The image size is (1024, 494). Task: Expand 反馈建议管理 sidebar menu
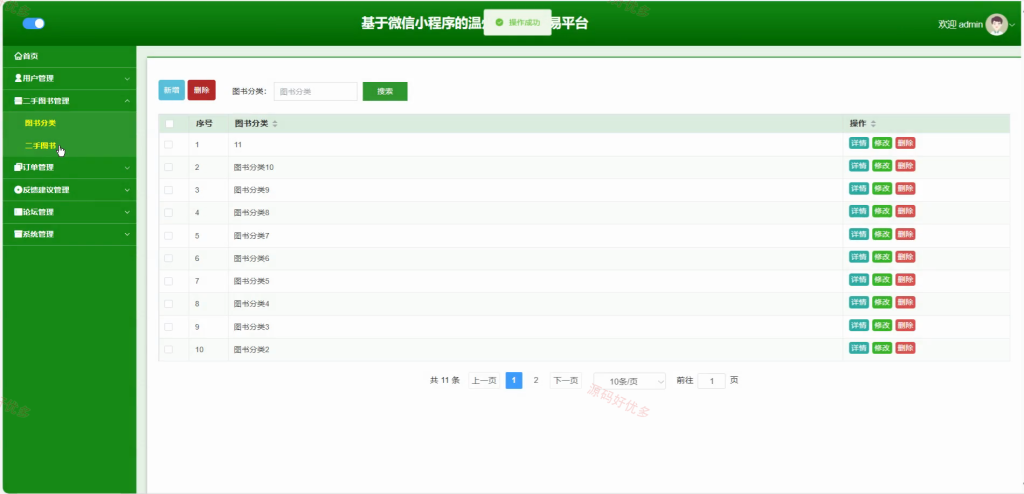click(69, 189)
